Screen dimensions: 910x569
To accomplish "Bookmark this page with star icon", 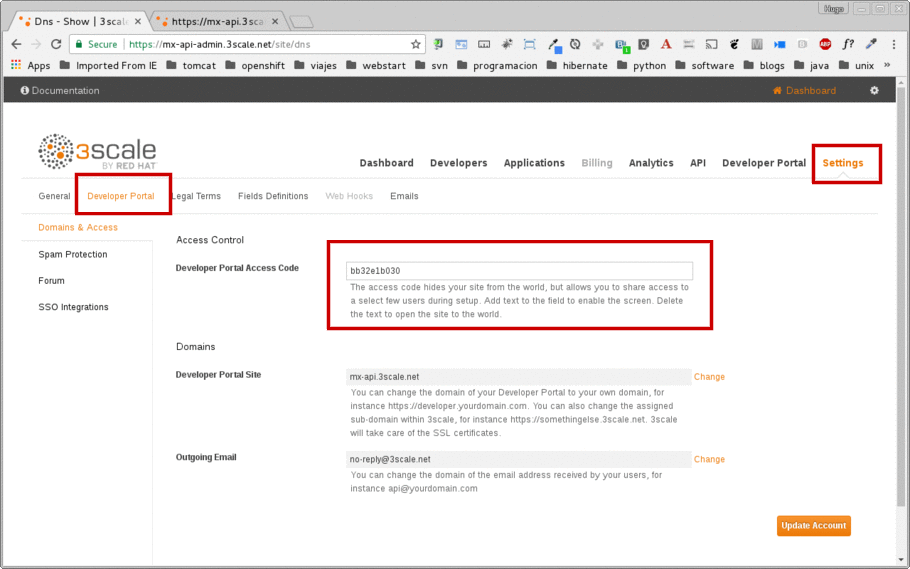I will 416,44.
